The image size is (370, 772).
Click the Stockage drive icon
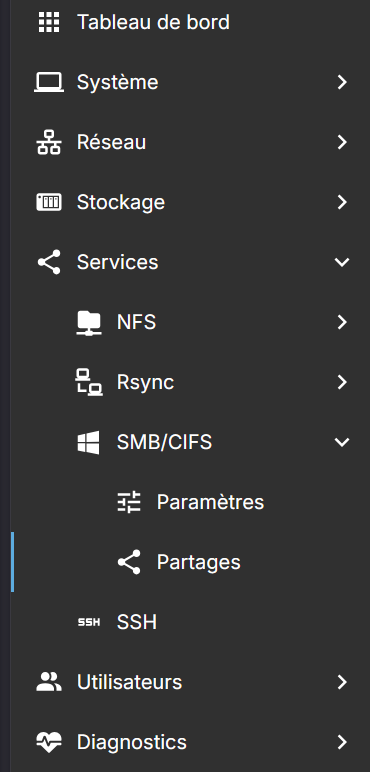(x=49, y=202)
